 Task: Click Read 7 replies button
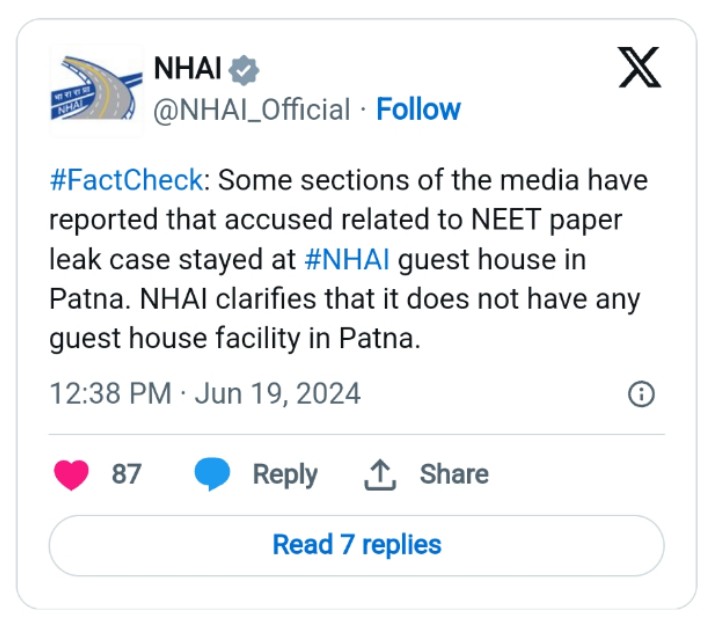coord(357,545)
